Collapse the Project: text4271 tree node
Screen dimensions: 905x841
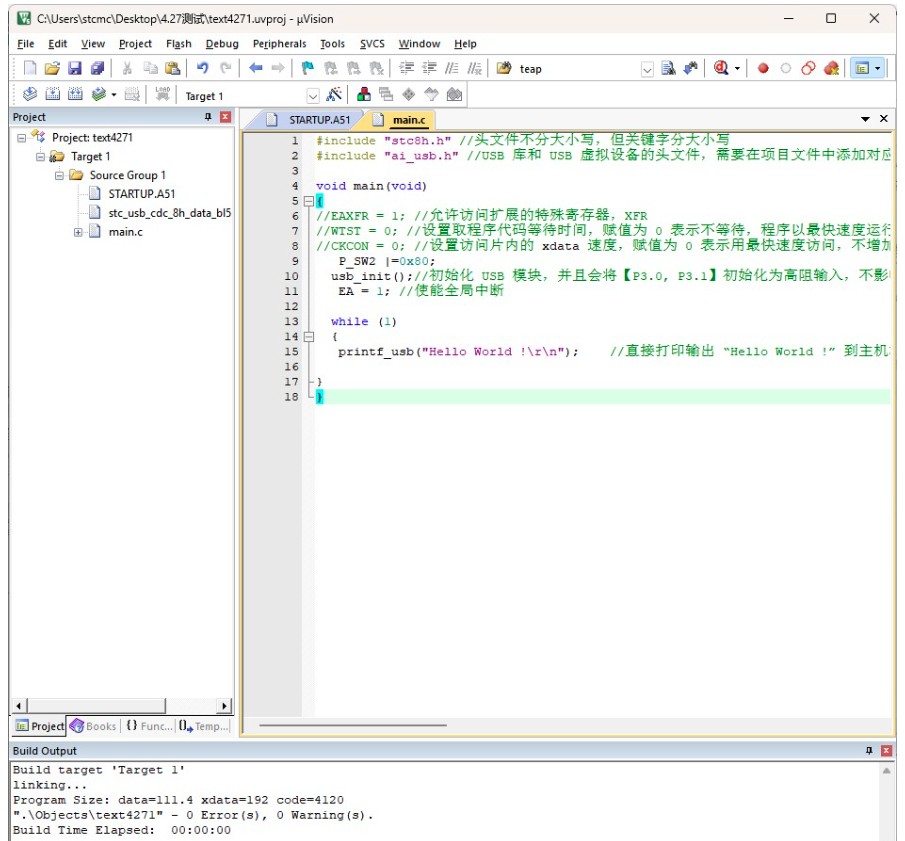pyautogui.click(x=21, y=138)
